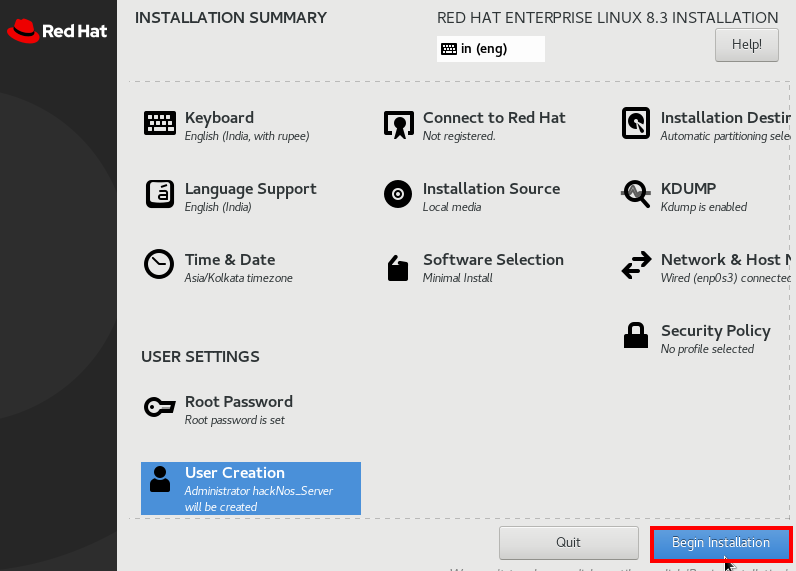Open Keyboard settings via keyboard icon
Image resolution: width=796 pixels, height=571 pixels.
[160, 123]
